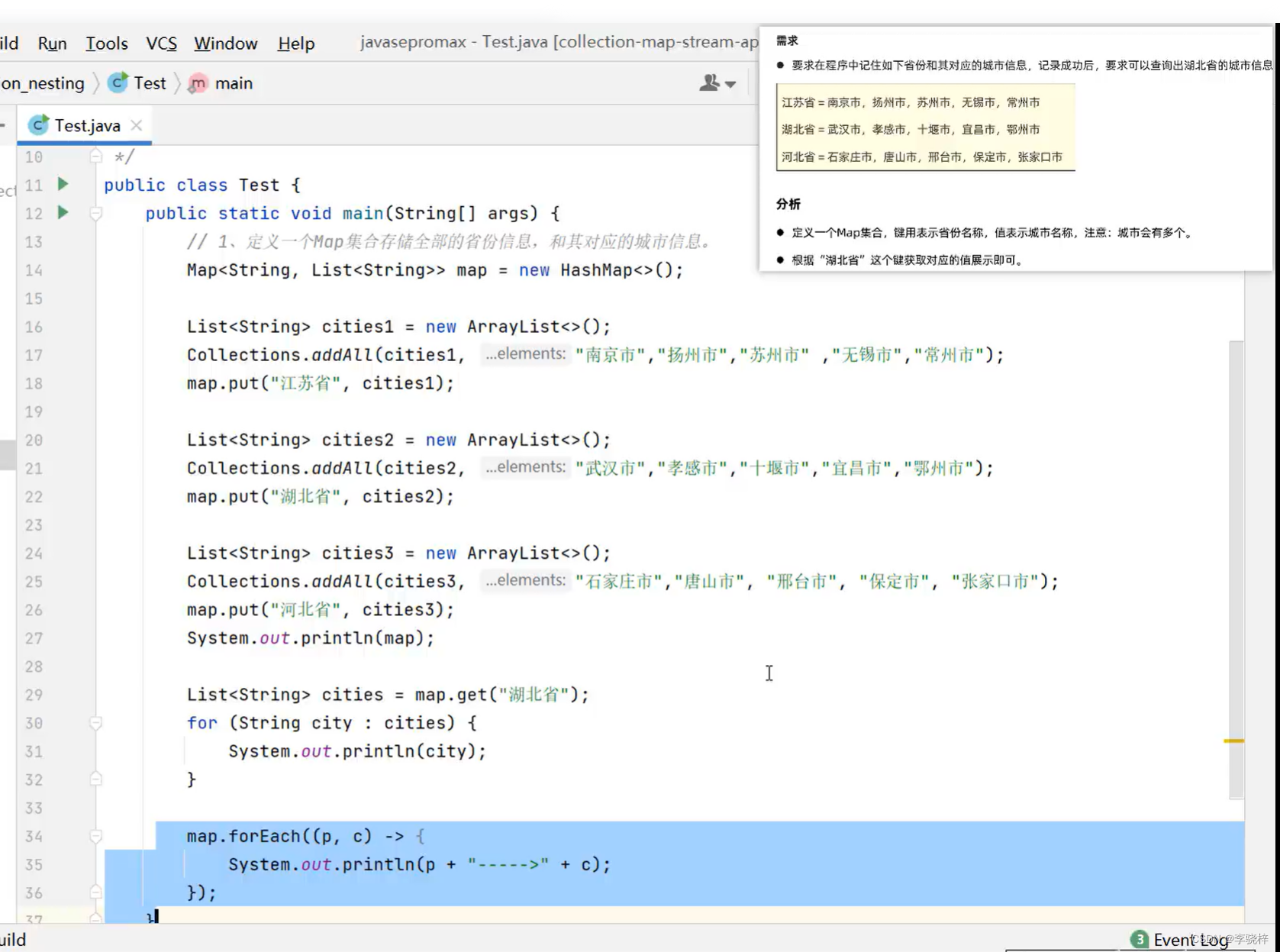Image resolution: width=1280 pixels, height=952 pixels.
Task: Click System.out.println(city) on line 31
Action: pos(357,751)
